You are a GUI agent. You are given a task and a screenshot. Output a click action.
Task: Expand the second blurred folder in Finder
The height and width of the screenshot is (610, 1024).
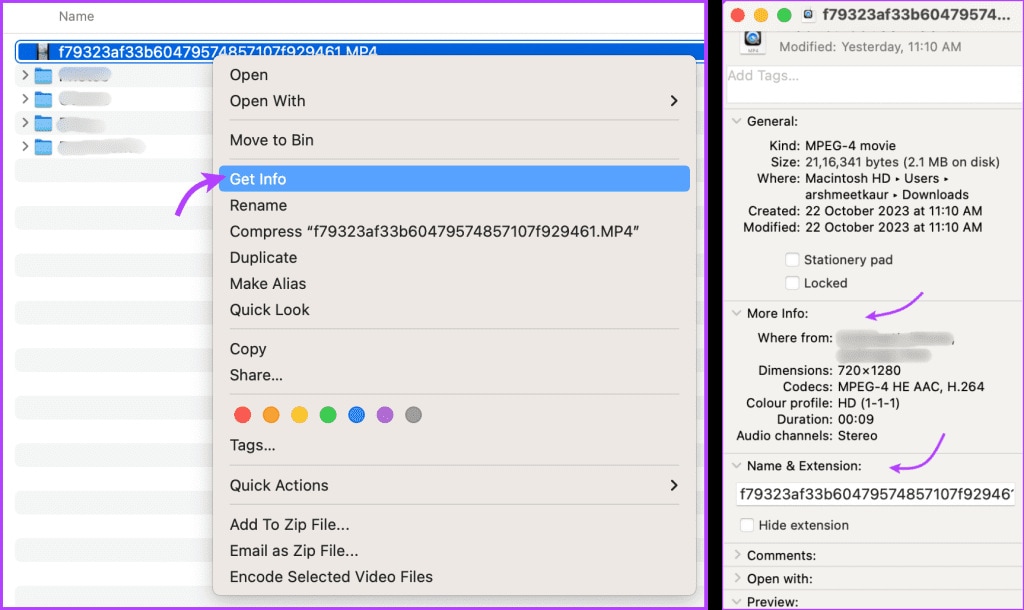(x=25, y=99)
